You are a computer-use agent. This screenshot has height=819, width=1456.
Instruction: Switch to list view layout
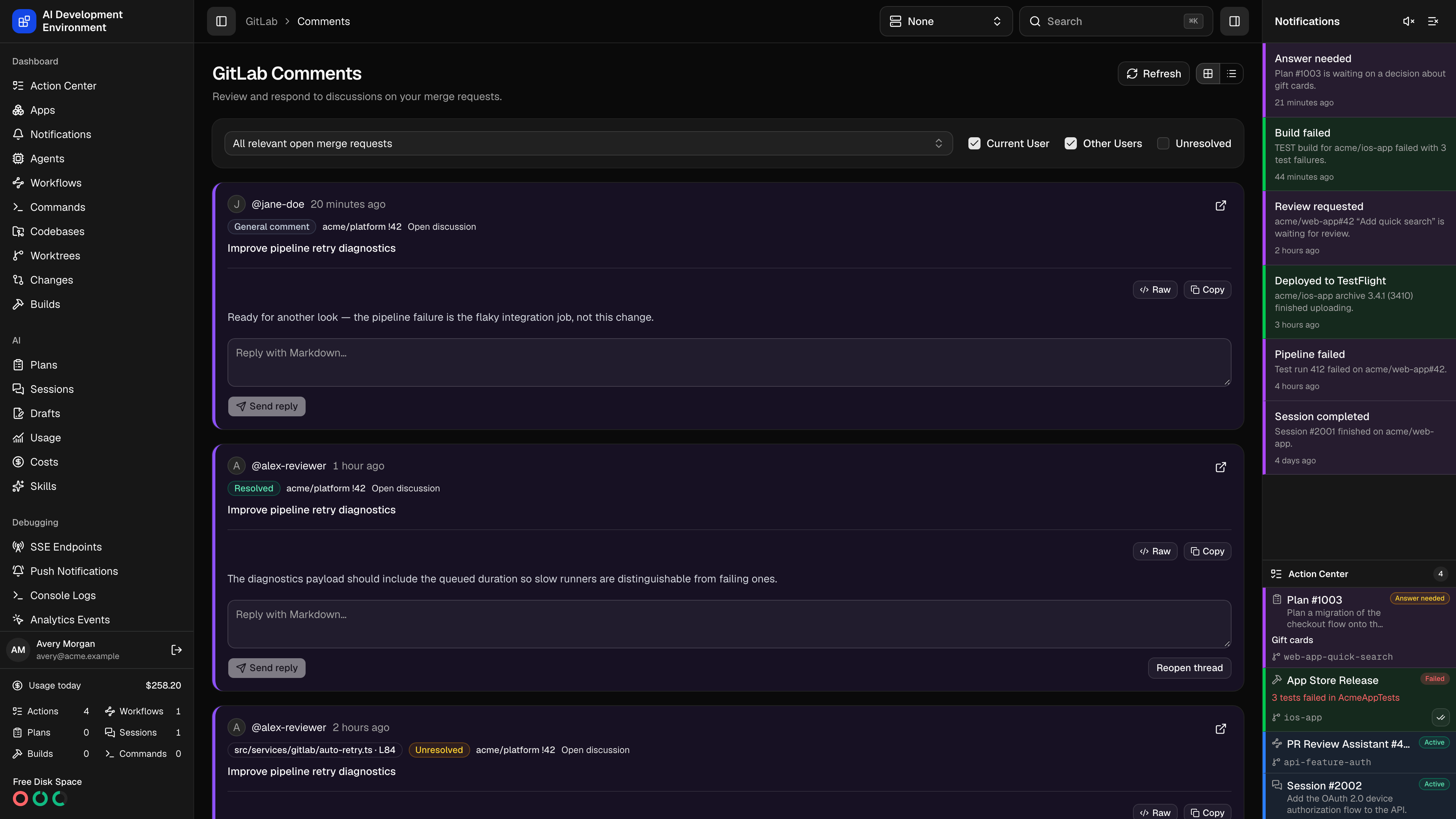[x=1231, y=74]
